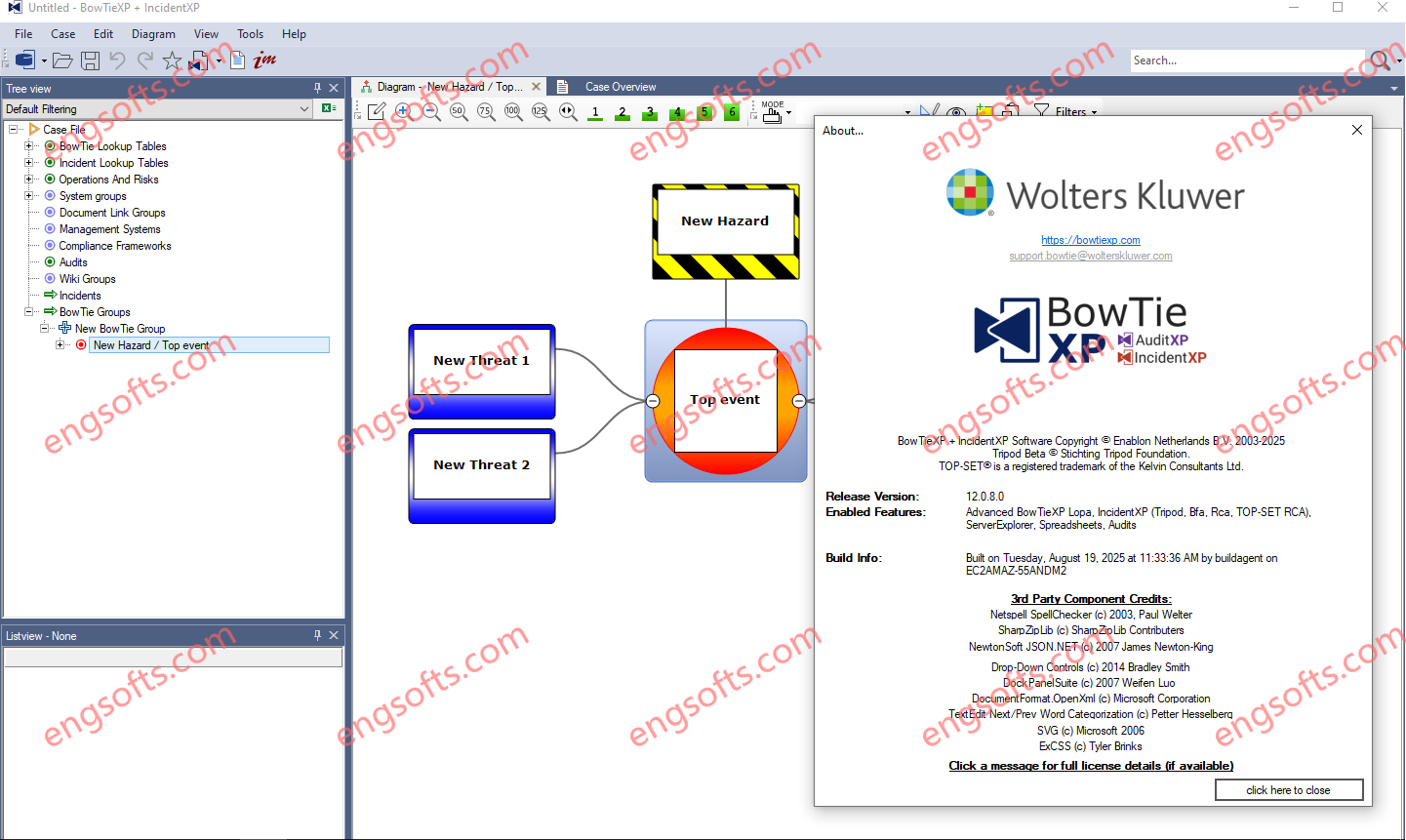This screenshot has height=840, width=1406.
Task: Collapse the BowTie Groups node
Action: pyautogui.click(x=29, y=312)
